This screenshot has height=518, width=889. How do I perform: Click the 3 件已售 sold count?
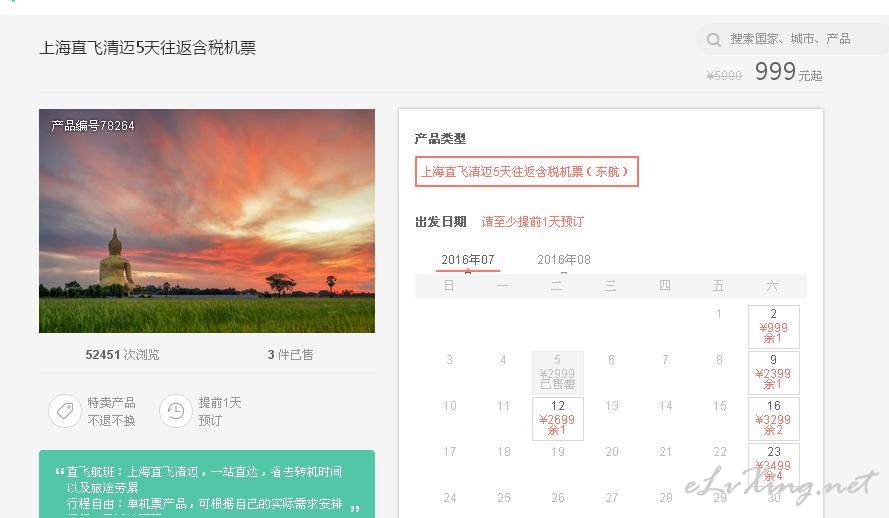coord(290,355)
